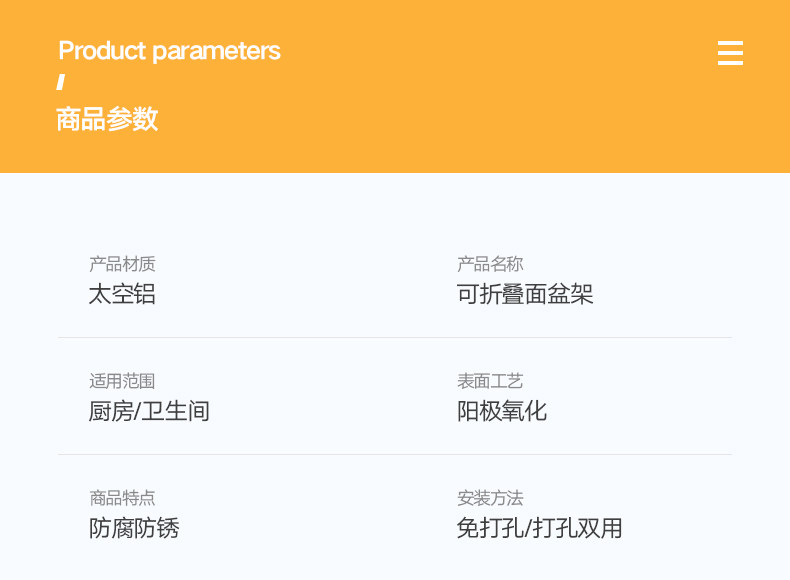The width and height of the screenshot is (790, 580).
Task: Select the 商品参数 title text
Action: (107, 119)
